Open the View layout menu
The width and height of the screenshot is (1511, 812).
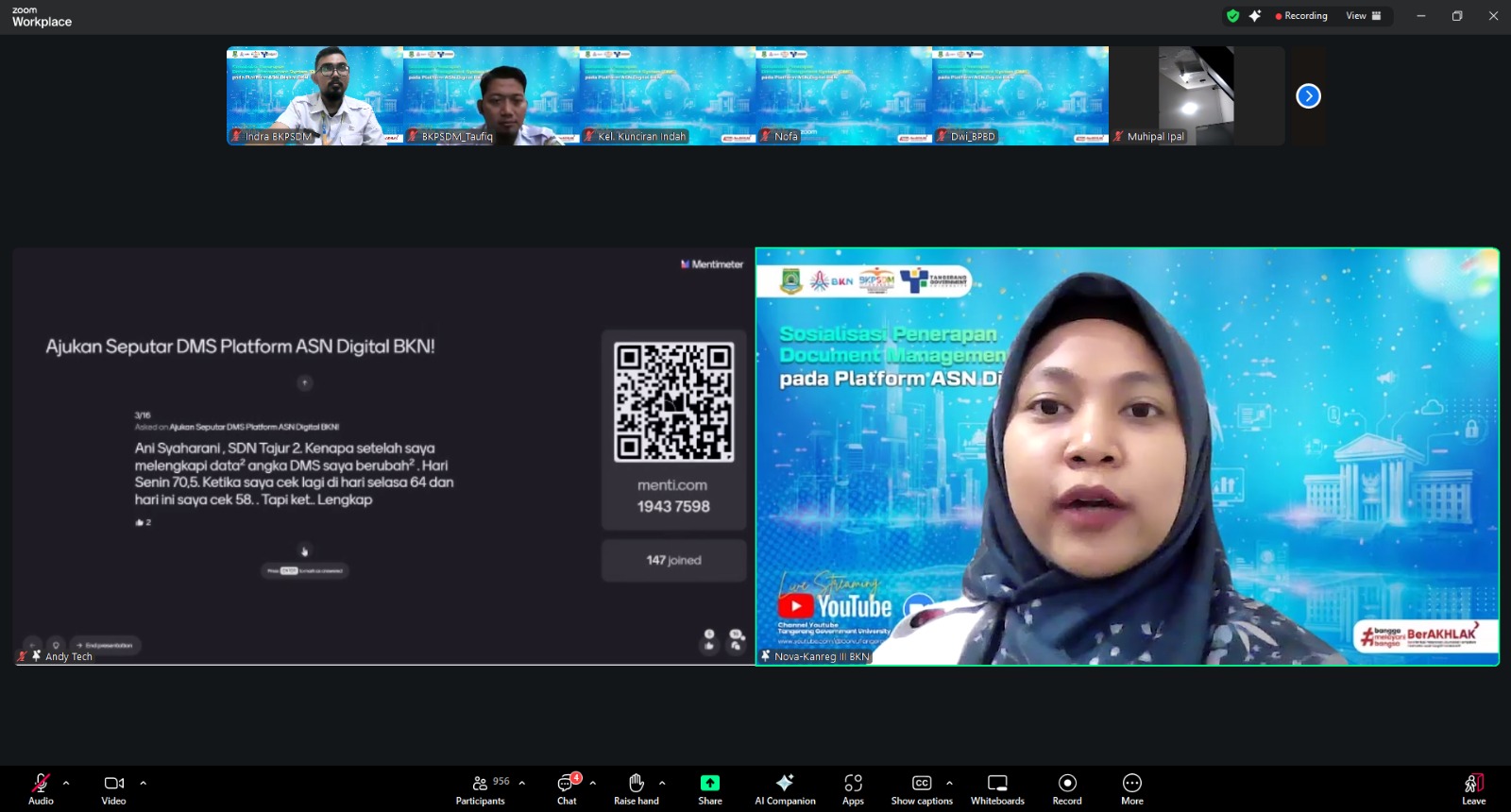tap(1363, 16)
